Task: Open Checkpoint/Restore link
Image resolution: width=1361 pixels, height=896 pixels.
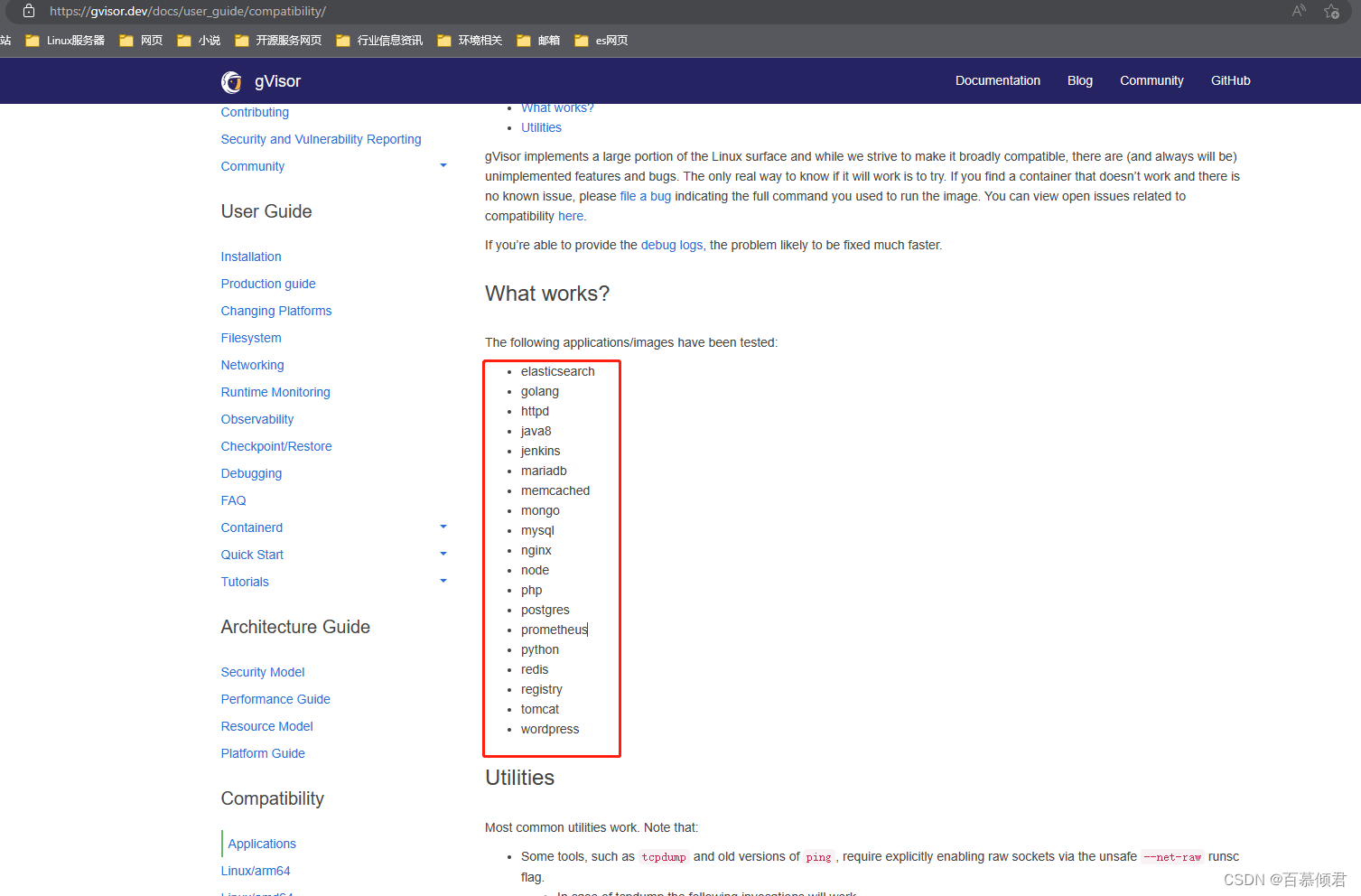Action: tap(276, 446)
